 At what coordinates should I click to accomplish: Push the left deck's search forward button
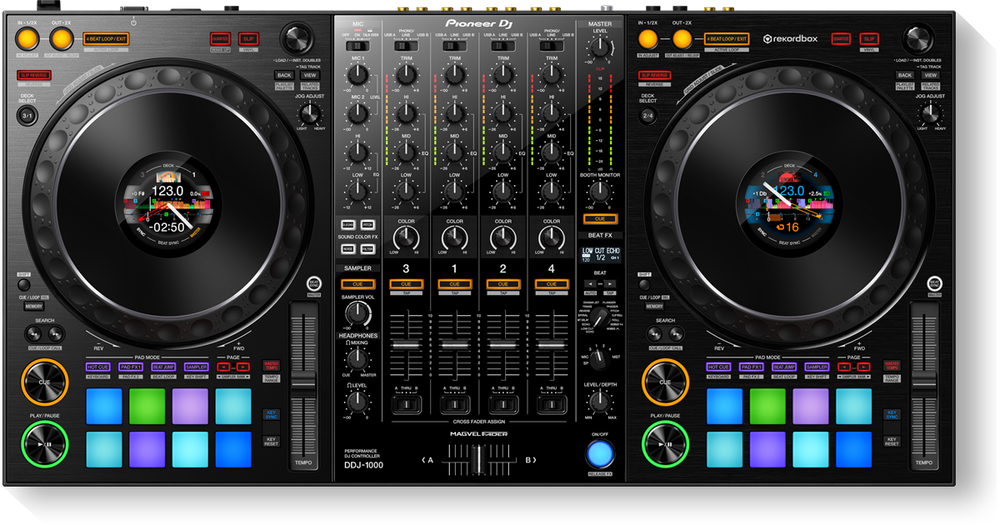click(56, 334)
